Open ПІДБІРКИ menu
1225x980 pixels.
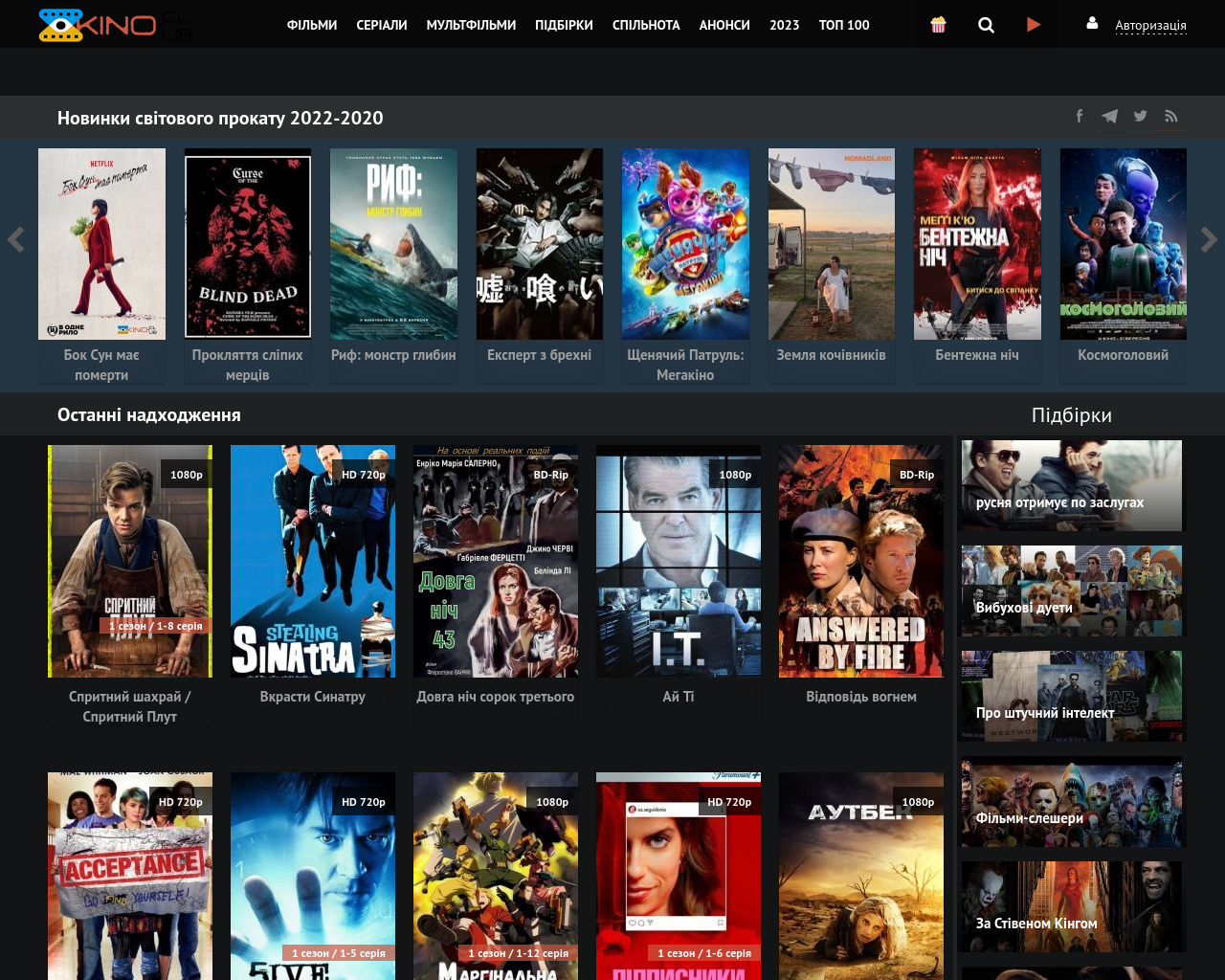coord(564,25)
